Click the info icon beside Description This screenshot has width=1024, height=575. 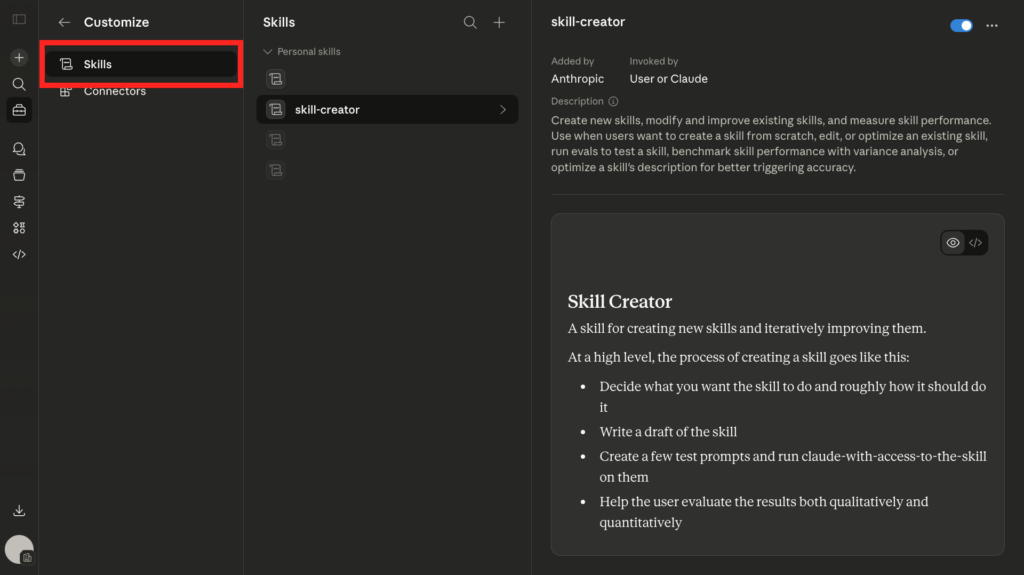coord(613,101)
